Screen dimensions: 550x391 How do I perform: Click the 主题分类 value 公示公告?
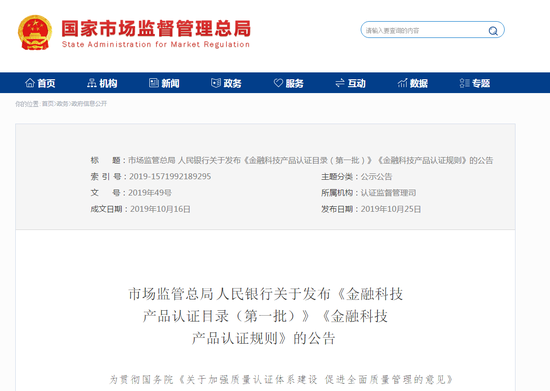click(376, 176)
